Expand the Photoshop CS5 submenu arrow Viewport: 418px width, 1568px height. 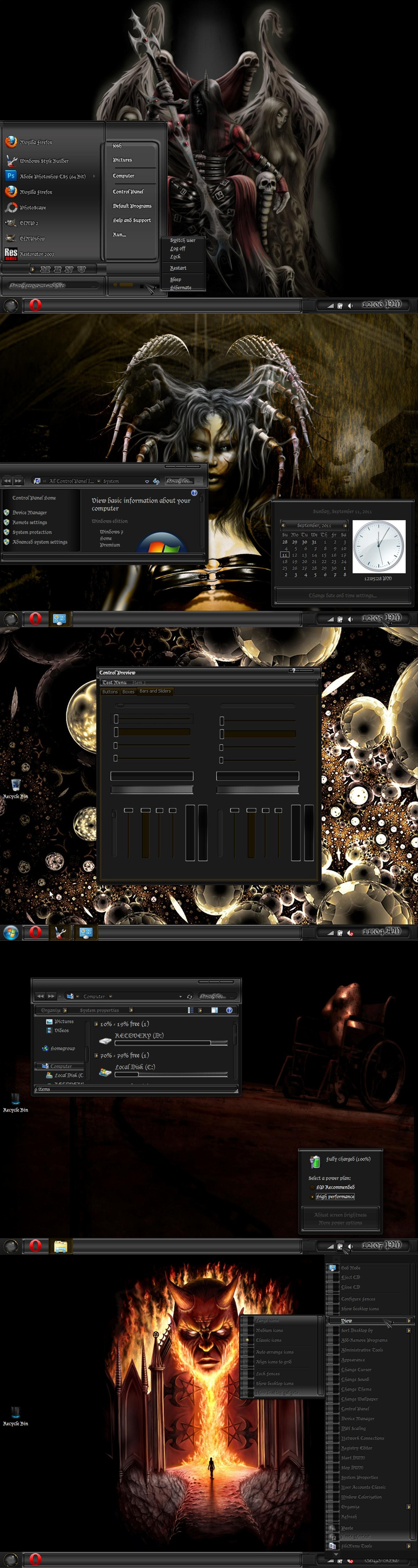coord(94,177)
